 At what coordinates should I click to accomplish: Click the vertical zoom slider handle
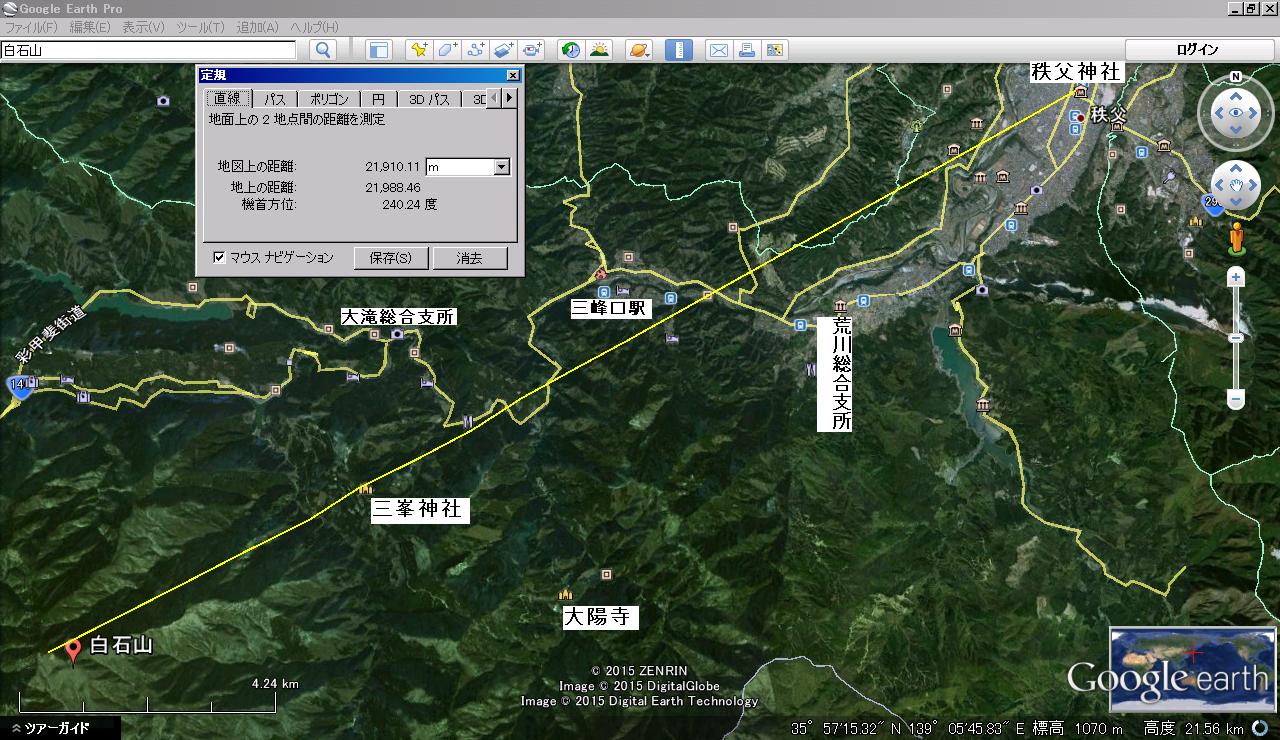click(x=1237, y=337)
